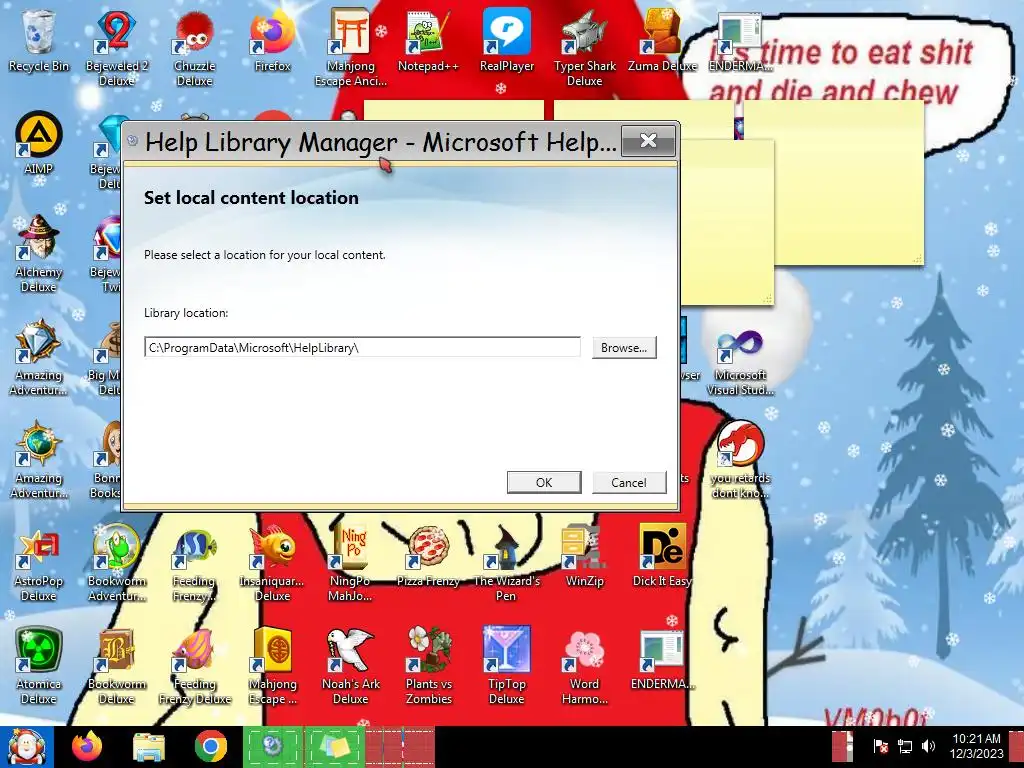
Task: Select the Insaniquar... Deluxe fish icon
Action: pyautogui.click(x=272, y=563)
